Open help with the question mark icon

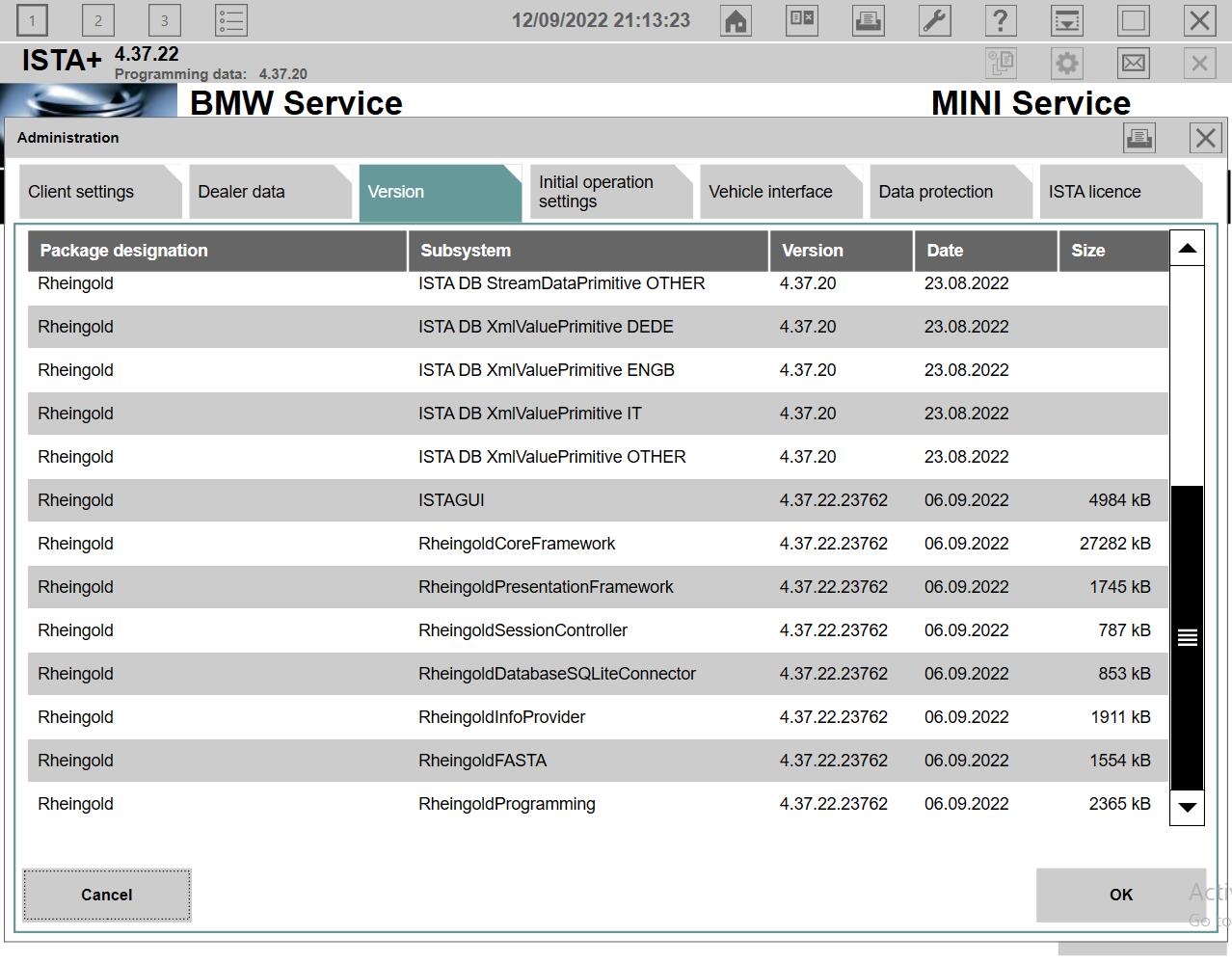(1001, 20)
